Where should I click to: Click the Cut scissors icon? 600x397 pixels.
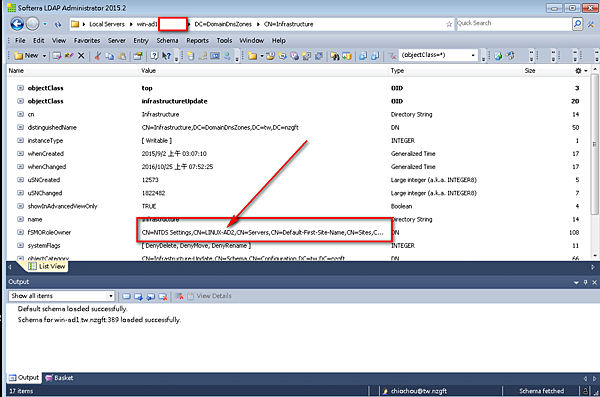coord(98,56)
